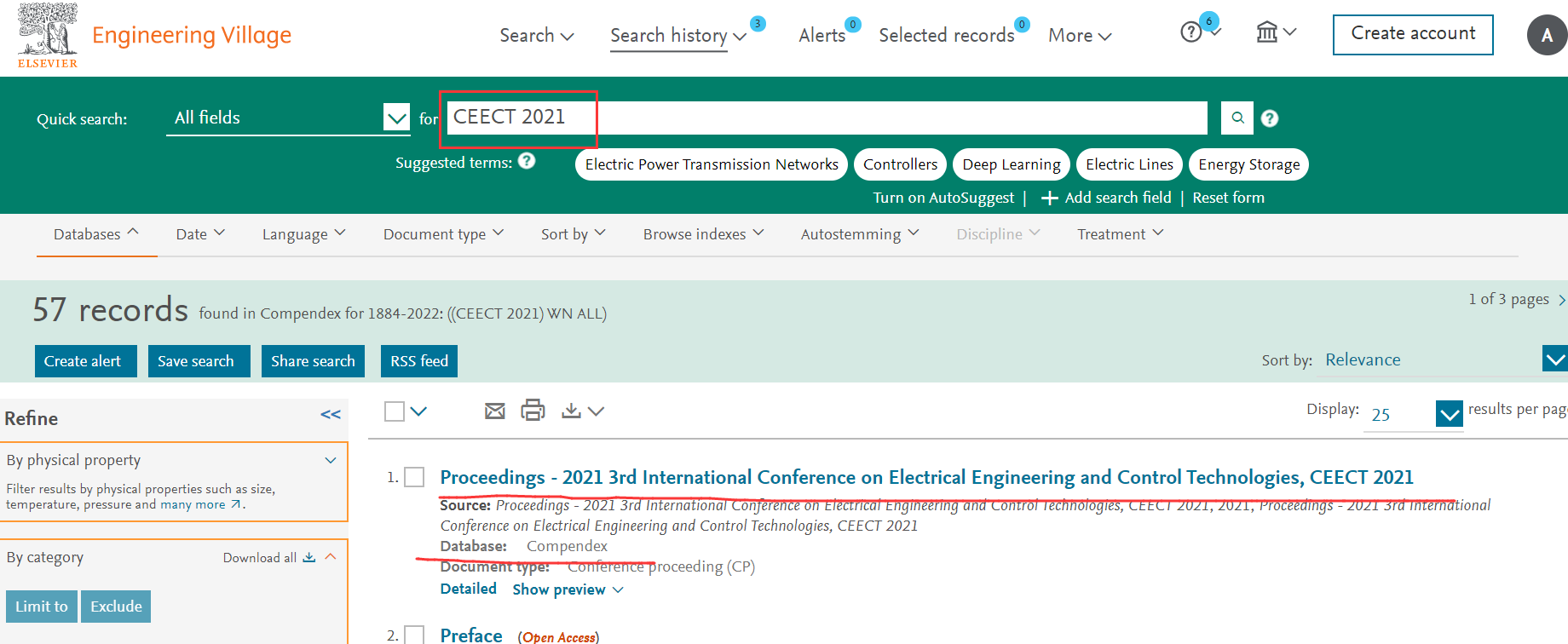Open the Browse indexes tab
The width and height of the screenshot is (1568, 644).
704,234
